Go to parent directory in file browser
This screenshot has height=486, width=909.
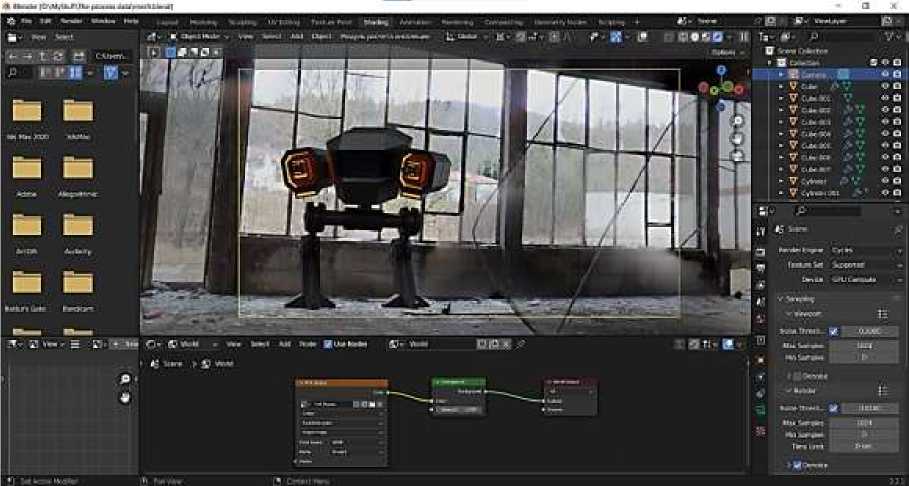click(x=43, y=56)
